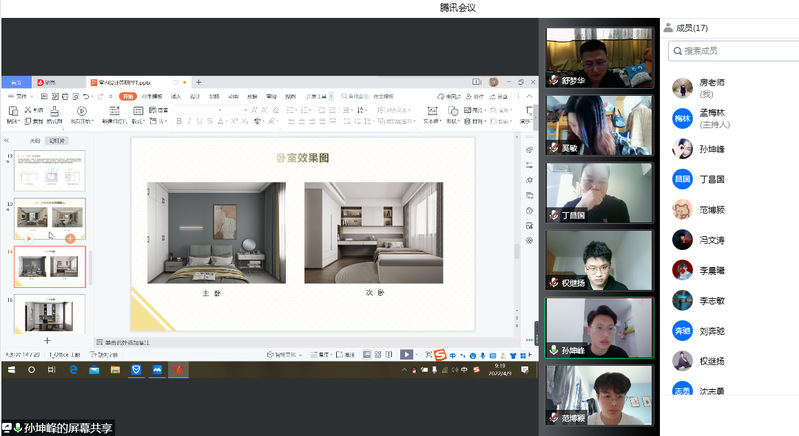Start slideshow from status bar play button
The width and height of the screenshot is (799, 436).
406,354
